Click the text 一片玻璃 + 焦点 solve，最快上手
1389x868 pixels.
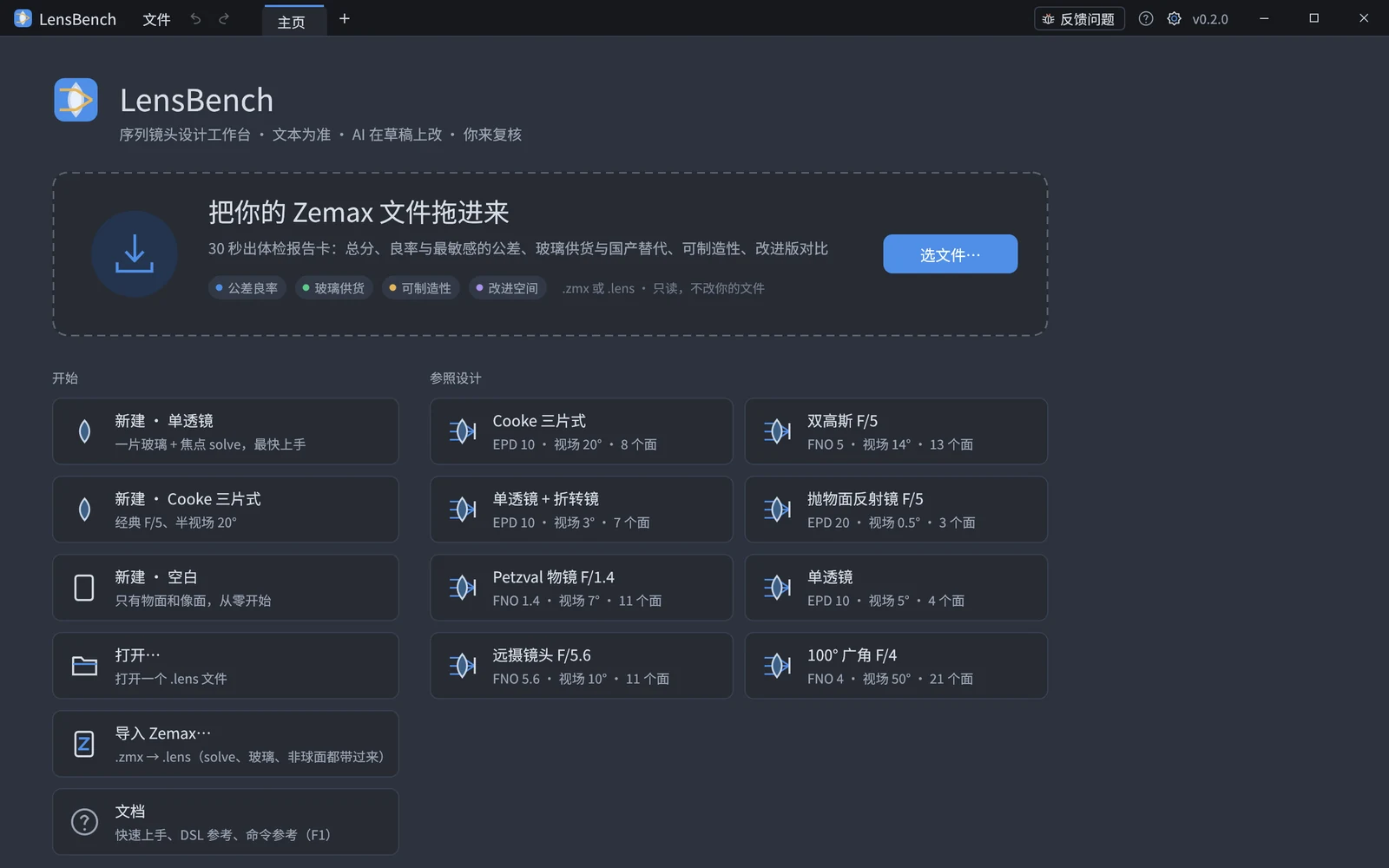pos(210,444)
